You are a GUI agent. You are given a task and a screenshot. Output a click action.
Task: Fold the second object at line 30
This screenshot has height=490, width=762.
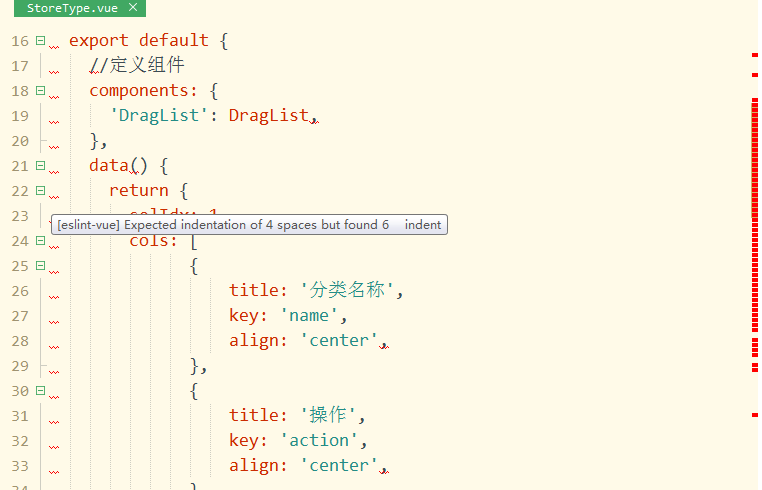coord(41,391)
